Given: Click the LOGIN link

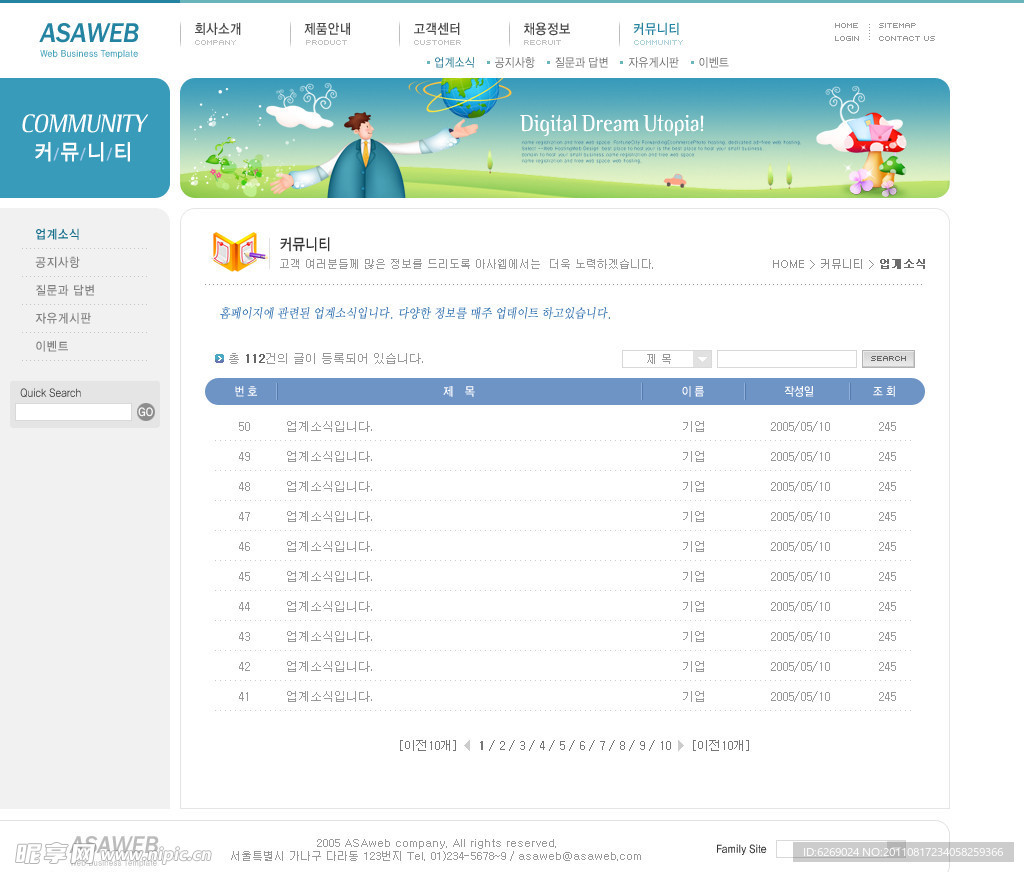Looking at the screenshot, I should 847,39.
